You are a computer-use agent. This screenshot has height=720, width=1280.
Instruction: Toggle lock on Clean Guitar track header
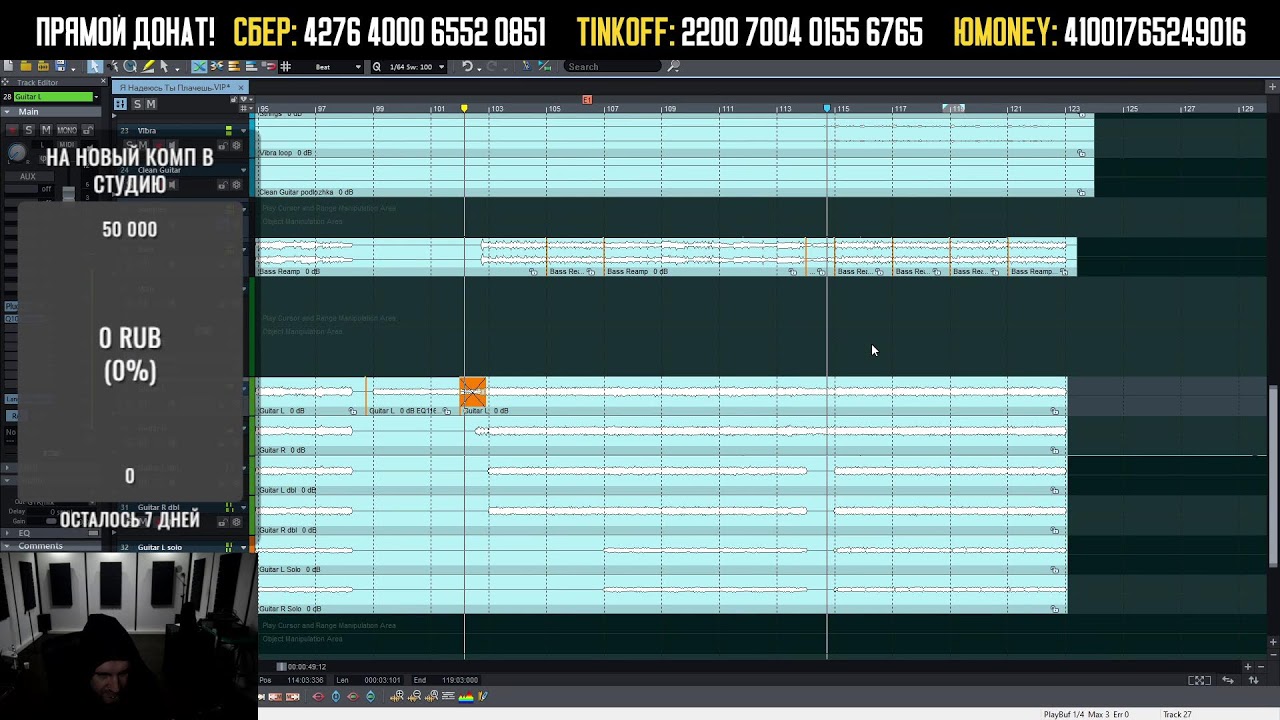[222, 186]
